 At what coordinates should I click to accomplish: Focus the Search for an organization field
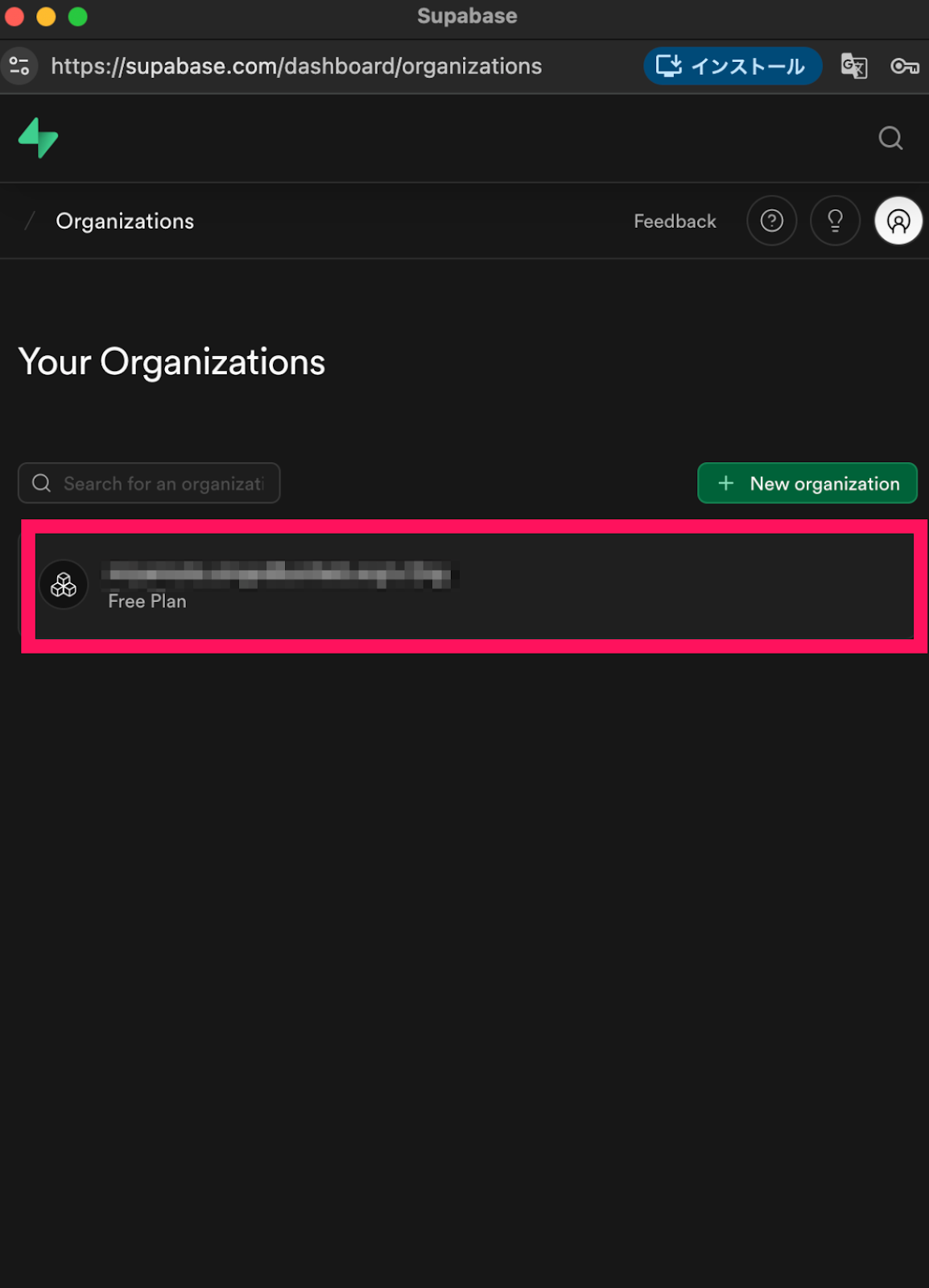click(x=163, y=483)
